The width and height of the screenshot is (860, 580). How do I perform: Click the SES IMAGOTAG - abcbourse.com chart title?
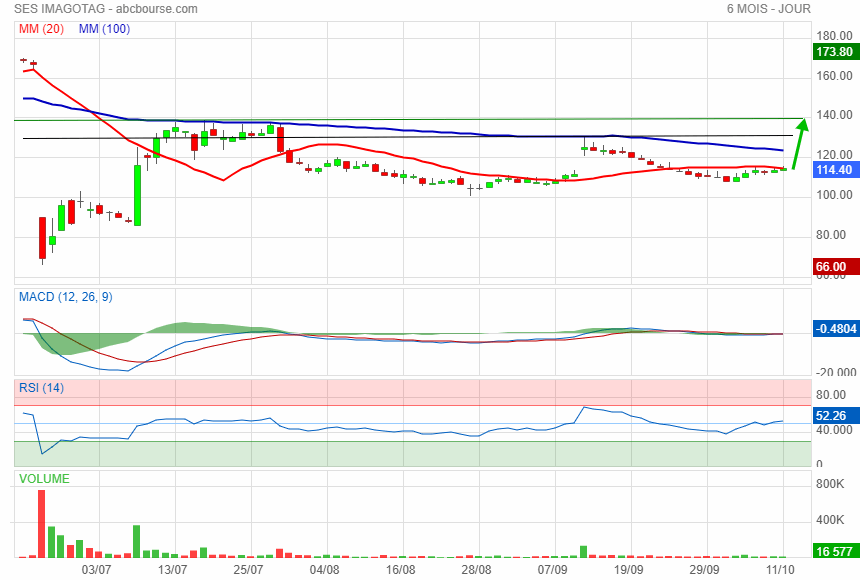pos(106,9)
